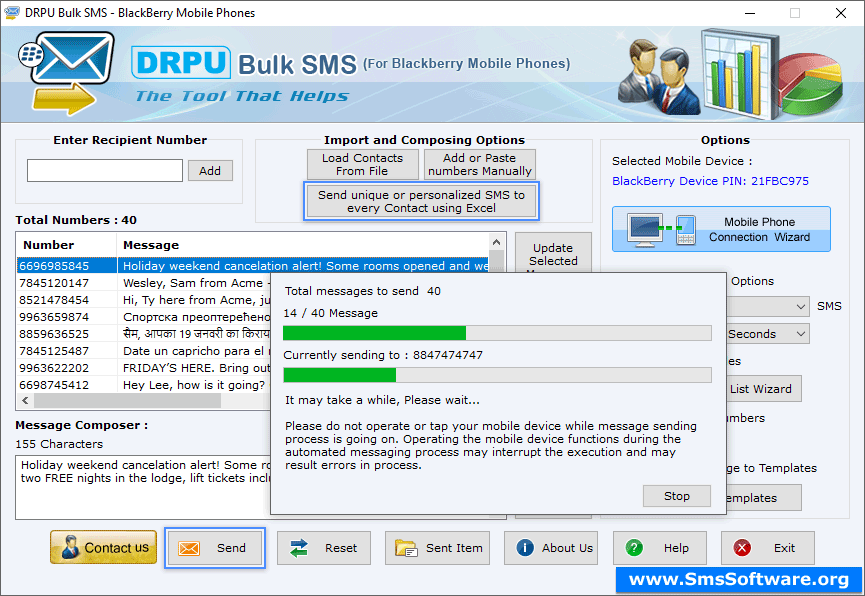Click the 'FRIDAY'S HERE. Bring out' message

(196, 368)
